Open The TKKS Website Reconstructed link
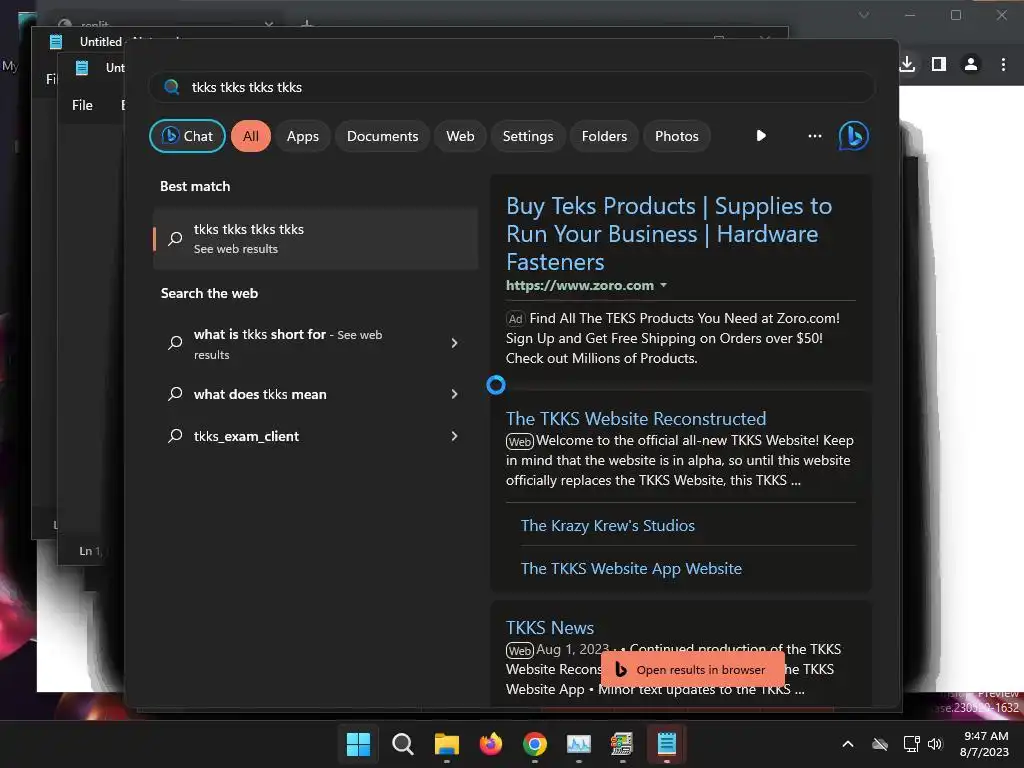Screen dimensions: 1024x768 pos(636,419)
